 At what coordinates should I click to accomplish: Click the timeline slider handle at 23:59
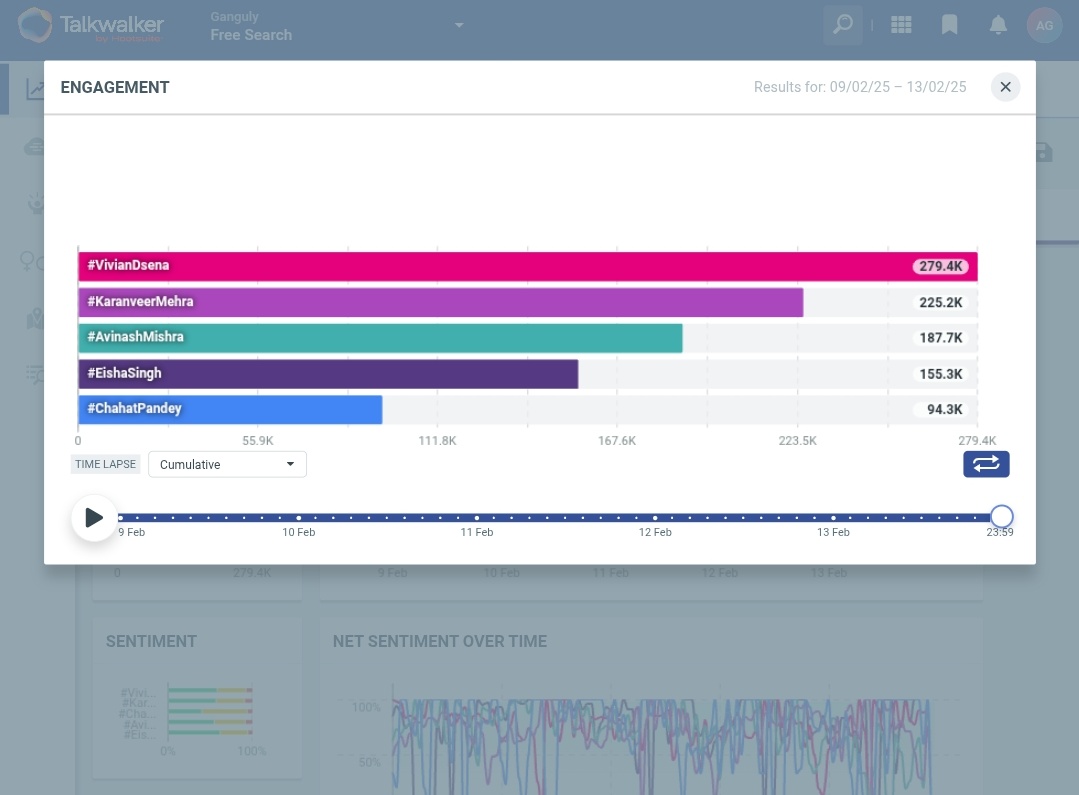(1001, 516)
